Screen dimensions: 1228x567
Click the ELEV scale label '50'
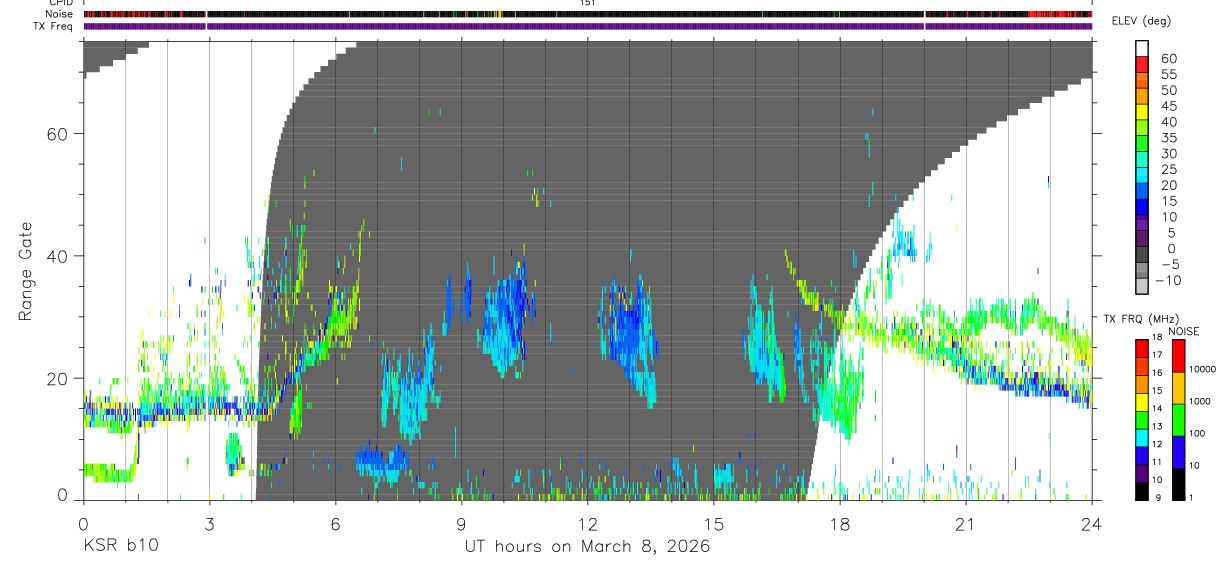coord(1167,91)
